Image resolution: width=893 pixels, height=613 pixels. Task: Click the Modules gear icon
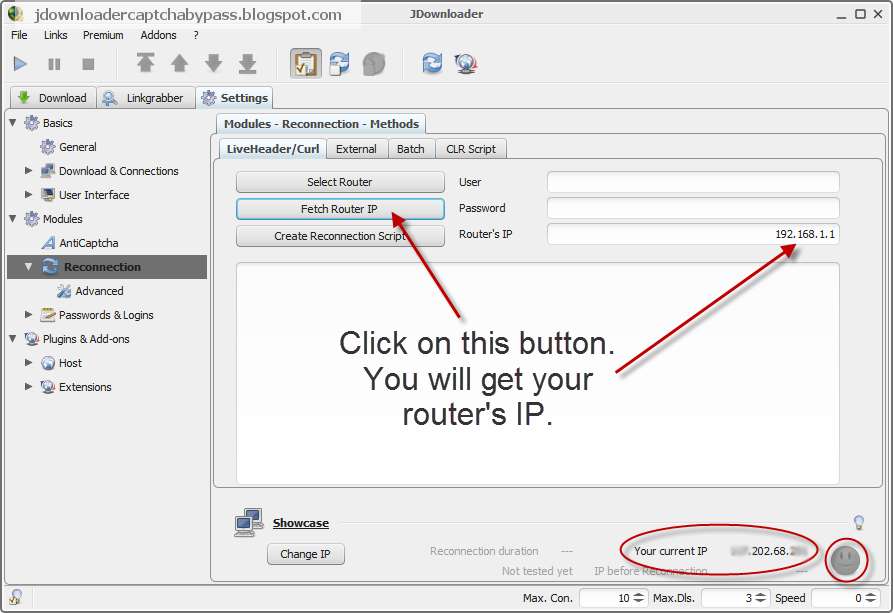(32, 219)
